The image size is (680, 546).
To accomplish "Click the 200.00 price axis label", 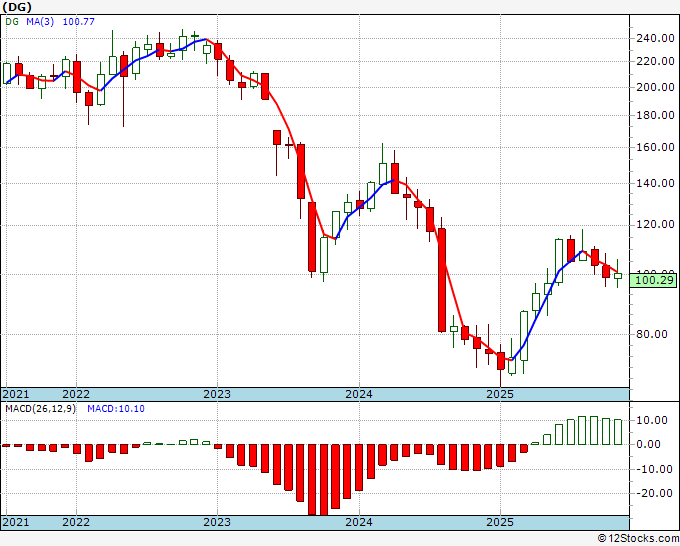I will [x=655, y=87].
